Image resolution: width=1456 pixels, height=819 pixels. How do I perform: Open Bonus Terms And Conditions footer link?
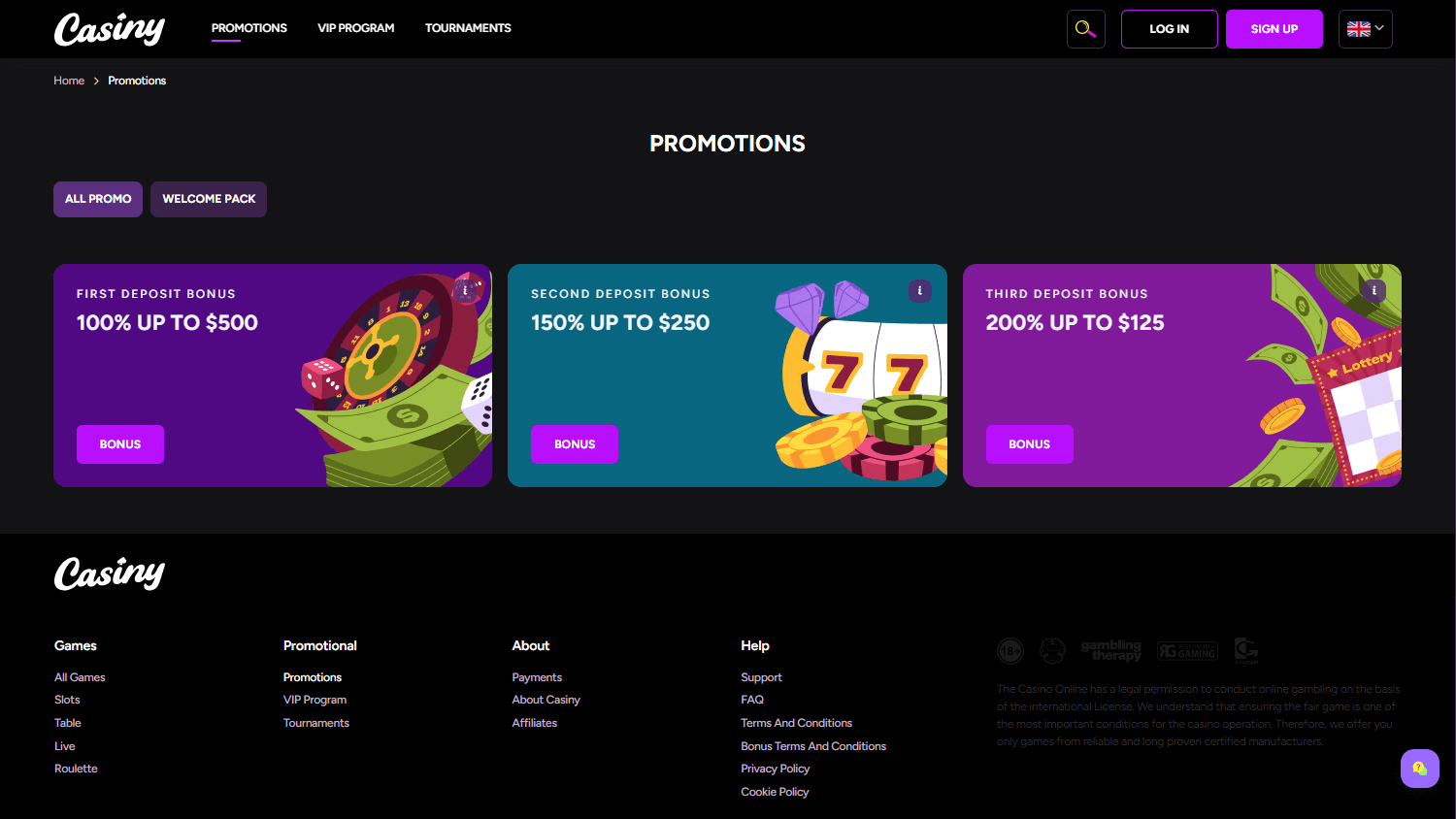point(813,746)
